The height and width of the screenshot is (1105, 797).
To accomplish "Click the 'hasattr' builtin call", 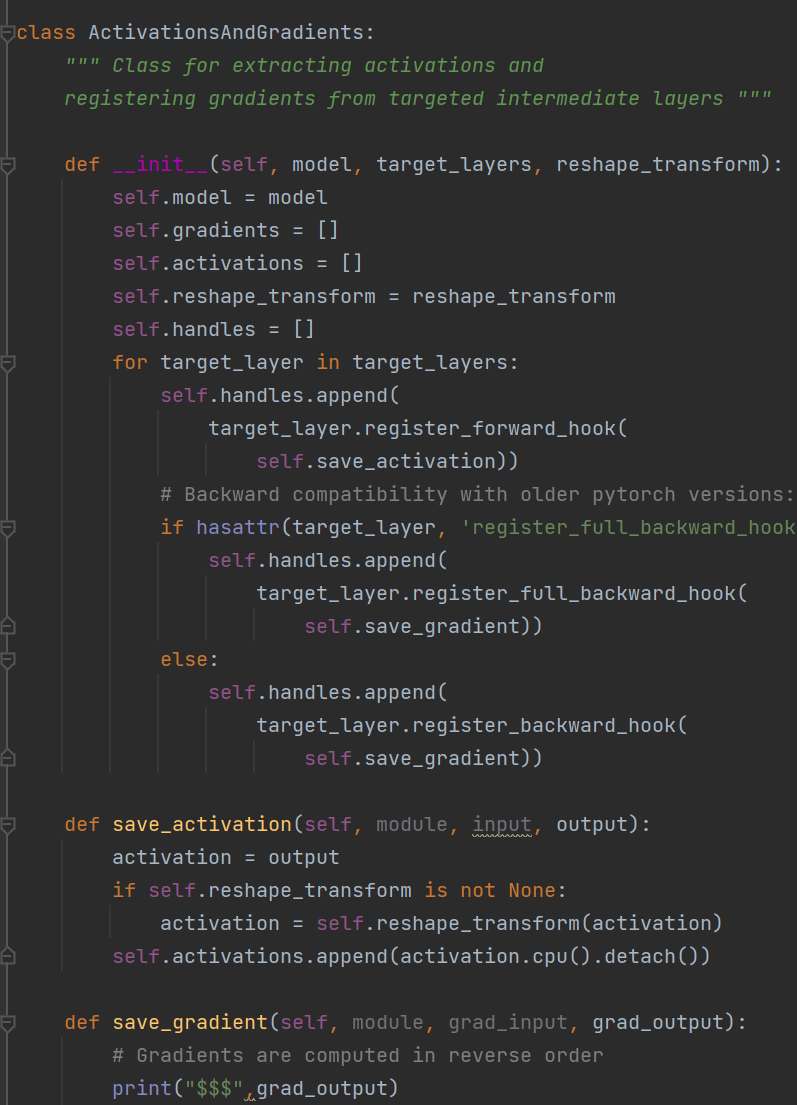I will click(x=237, y=528).
